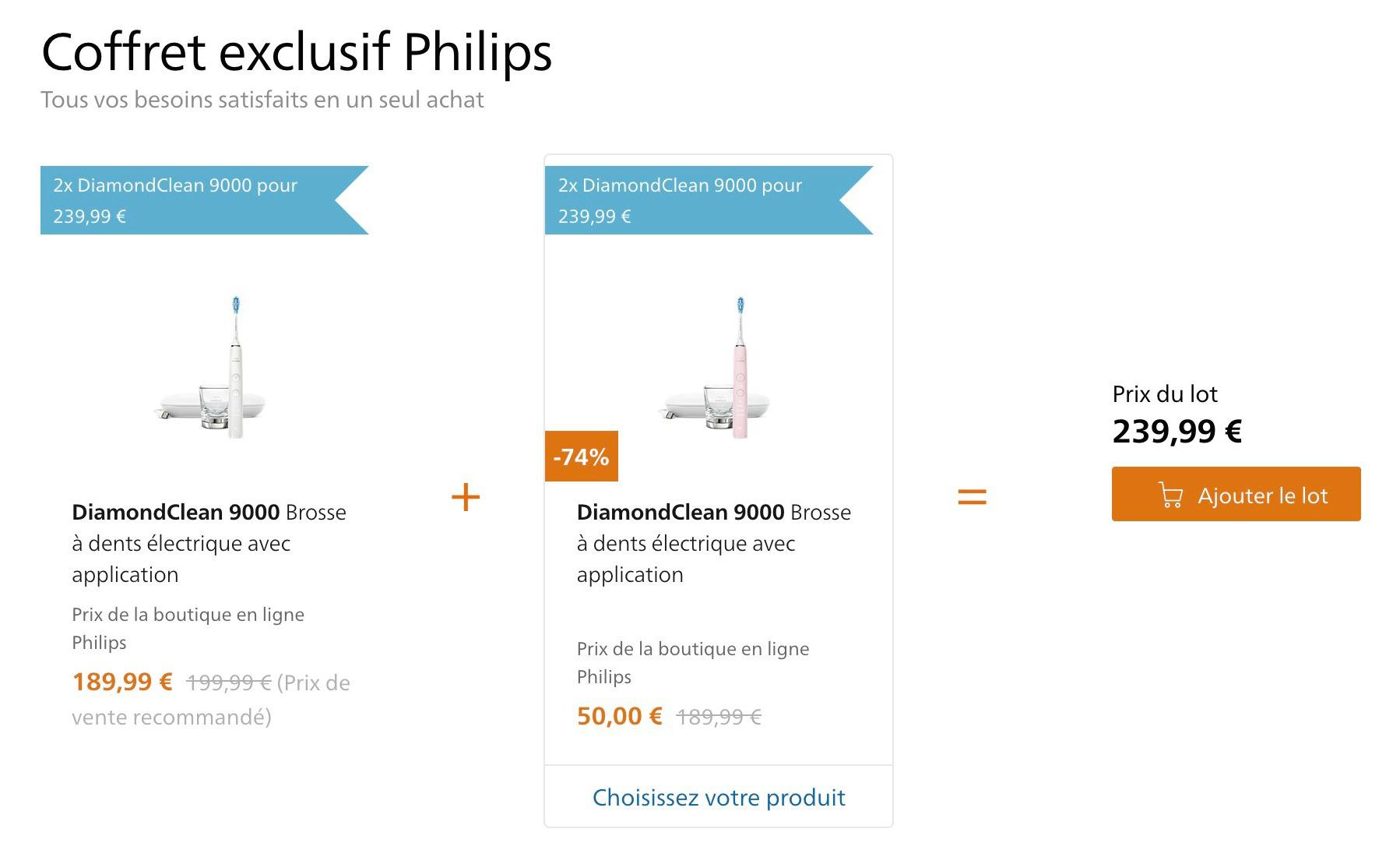This screenshot has height=857, width=1400.
Task: Add the bundle with the Ajouter le lot button
Action: (x=1236, y=494)
